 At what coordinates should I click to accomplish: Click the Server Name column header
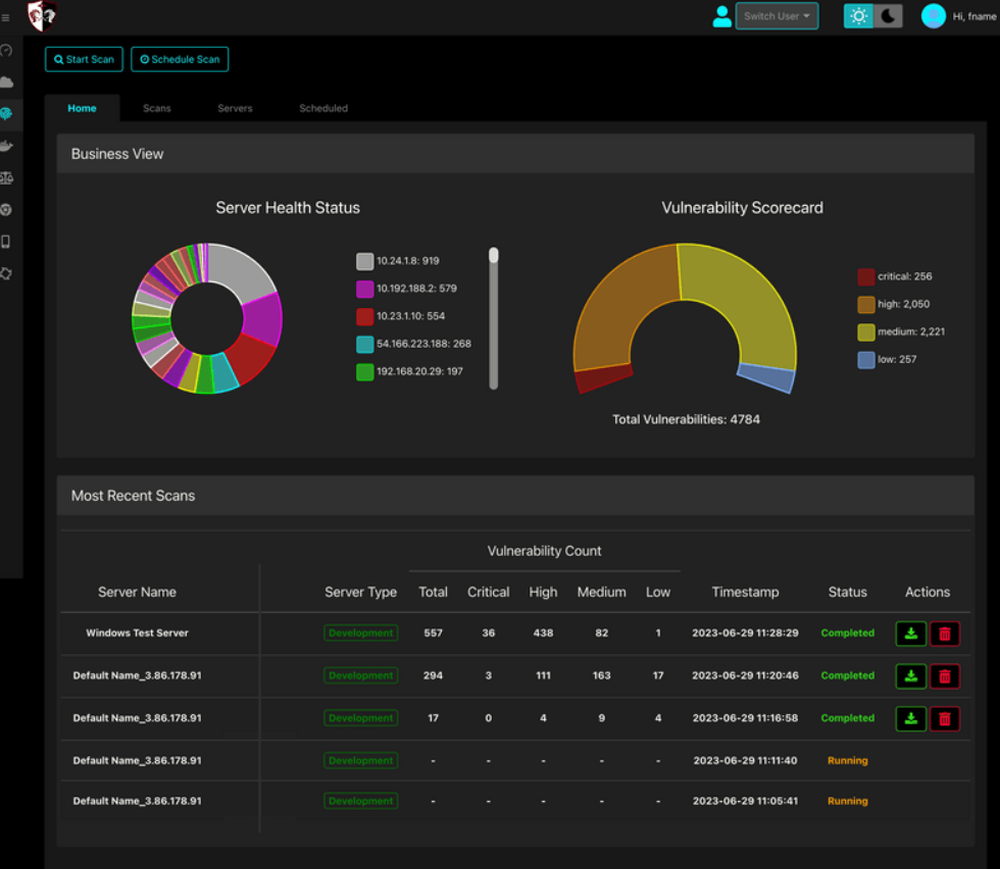pos(137,592)
